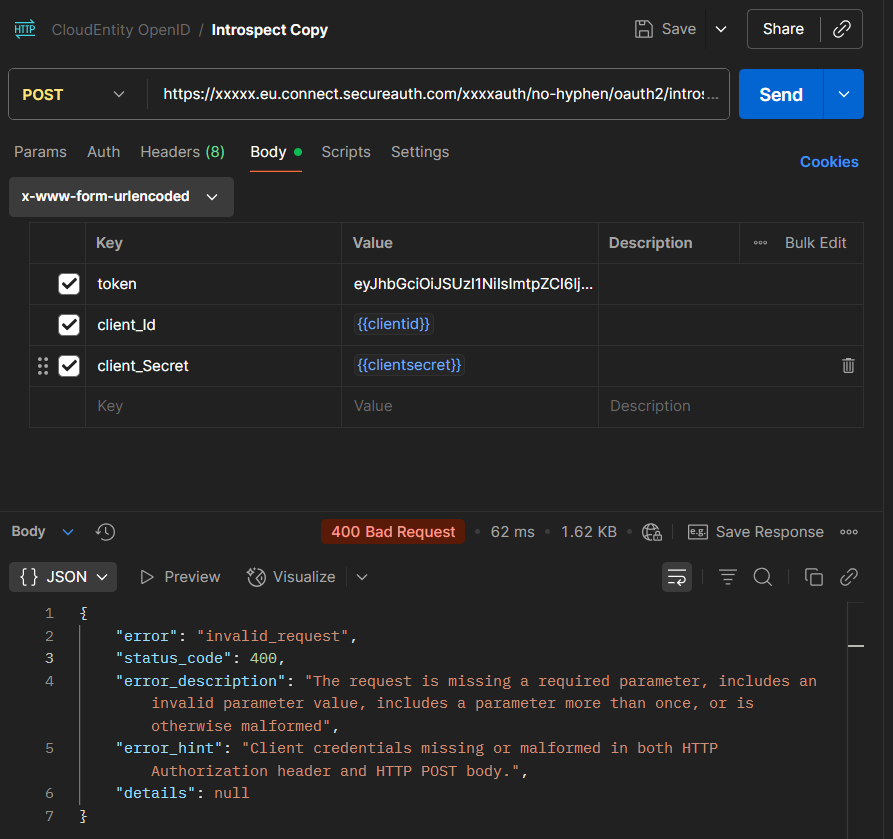Switch to the Scripts tab
Image resolution: width=893 pixels, height=839 pixels.
[346, 152]
